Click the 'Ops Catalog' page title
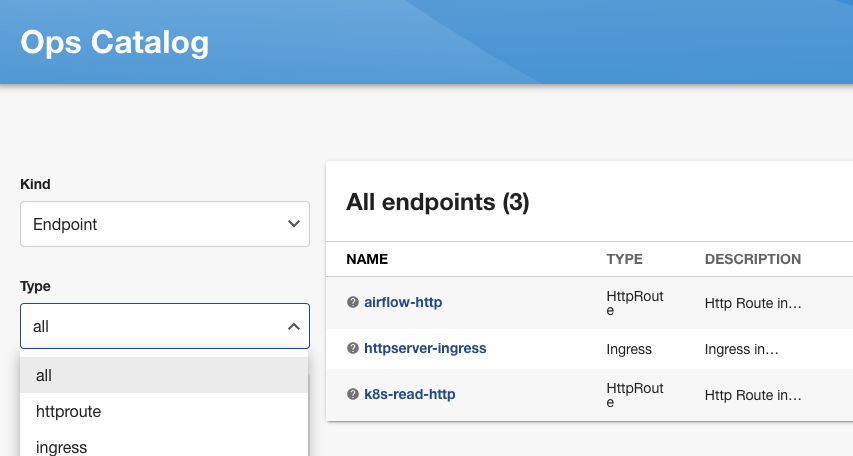This screenshot has height=456, width=853. pos(115,42)
